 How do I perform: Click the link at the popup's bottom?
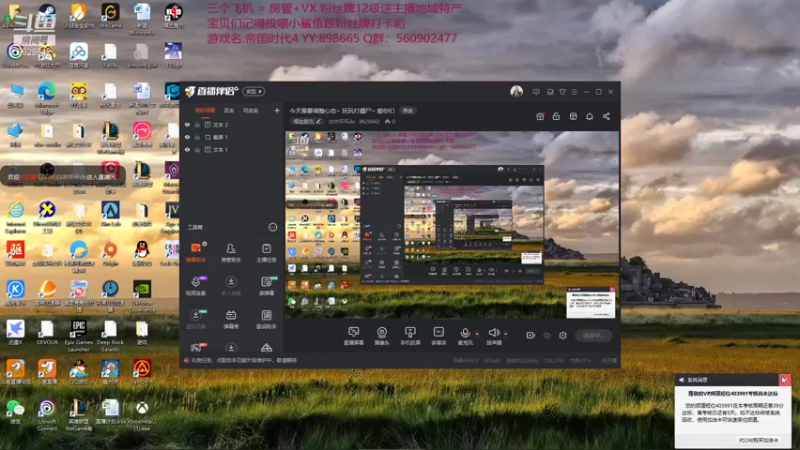[758, 440]
